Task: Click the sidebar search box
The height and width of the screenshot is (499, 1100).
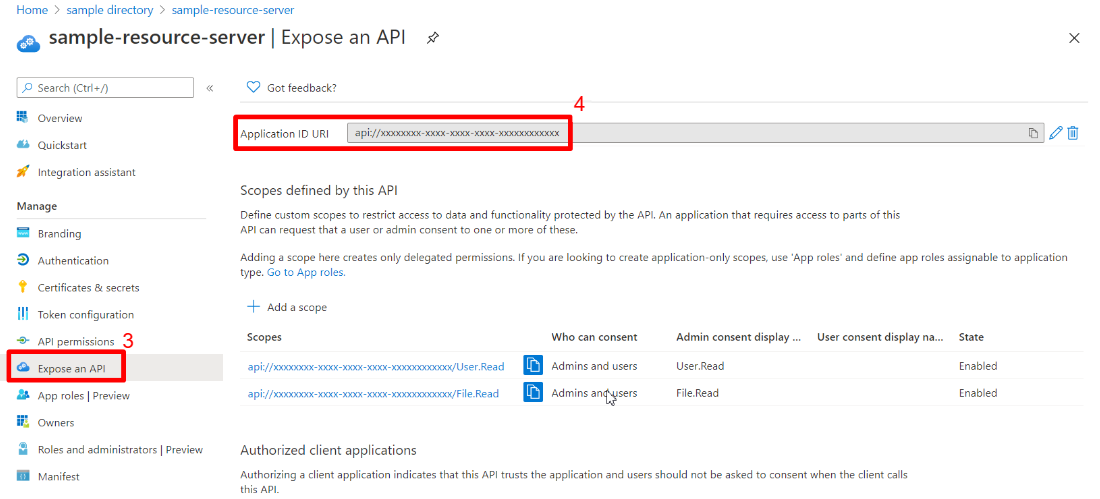Action: tap(105, 88)
